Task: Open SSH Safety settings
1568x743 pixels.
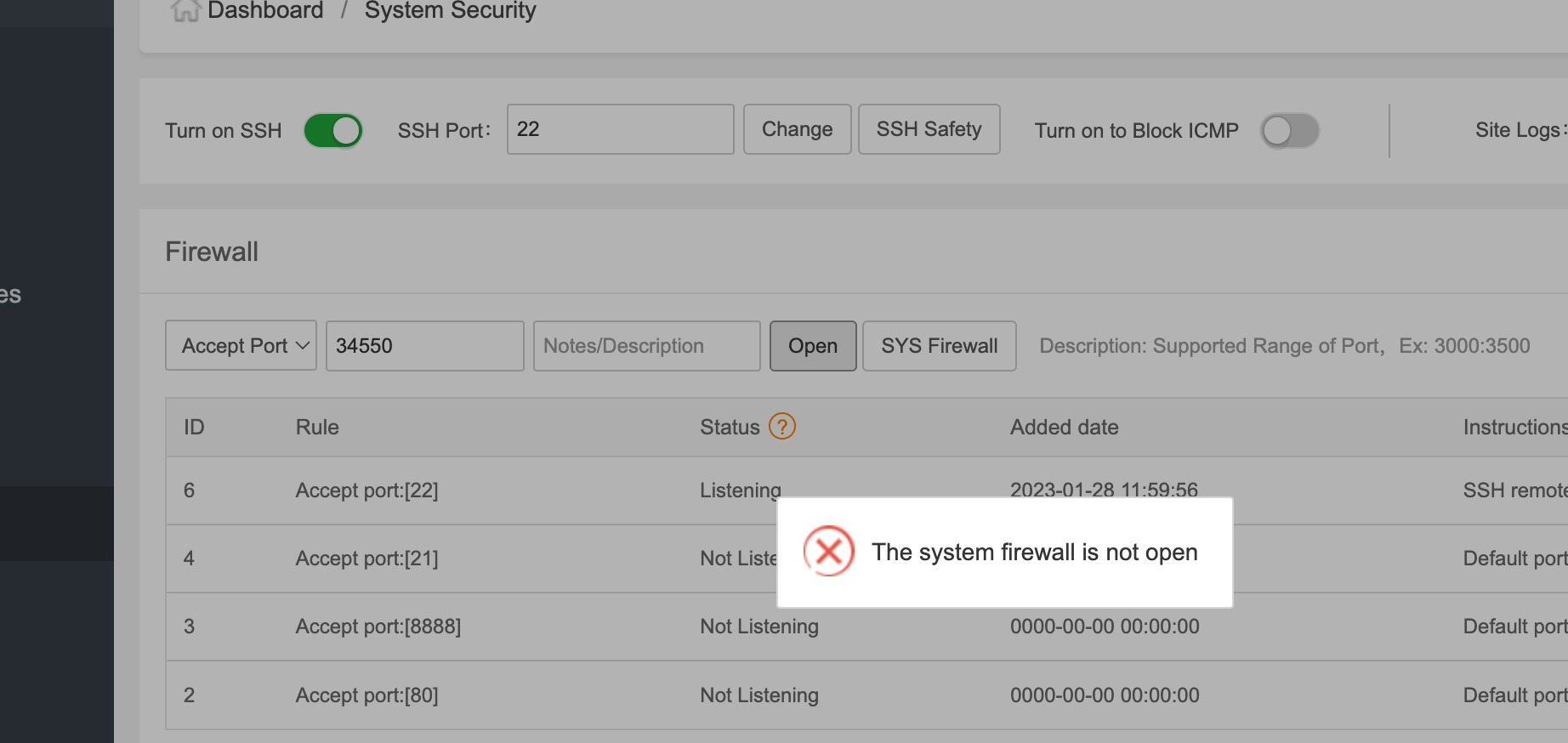Action: pyautogui.click(x=929, y=129)
